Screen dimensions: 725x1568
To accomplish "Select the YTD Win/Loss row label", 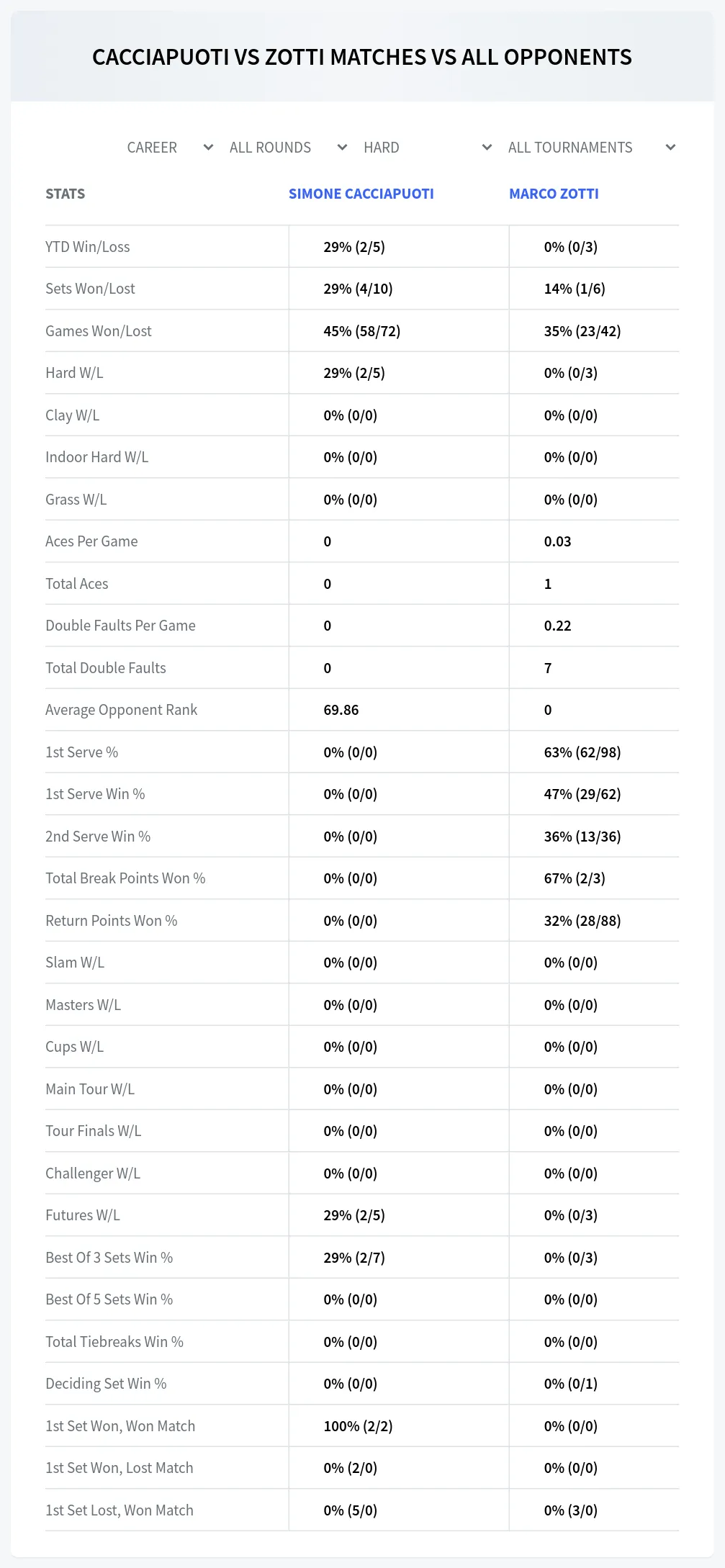I will coord(88,247).
